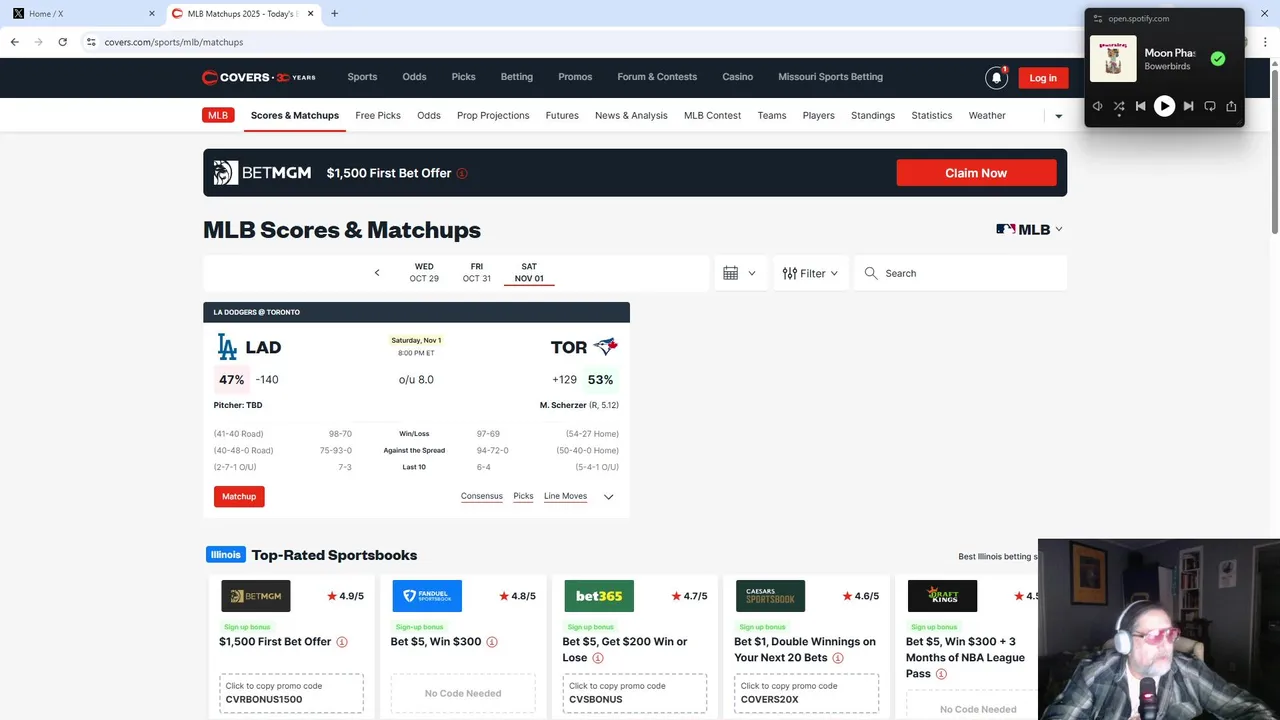Open the Line Moves link
Viewport: 1280px width, 720px height.
tap(565, 496)
